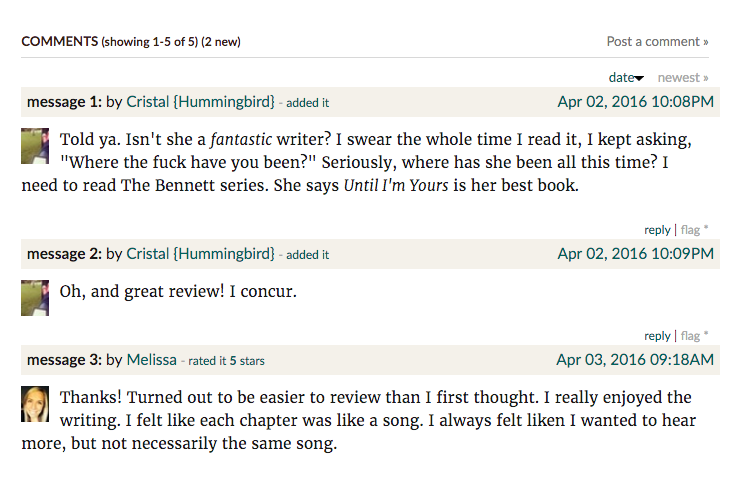Screen dimensions: 752x477
Task: Flag message 2
Action: coord(690,336)
